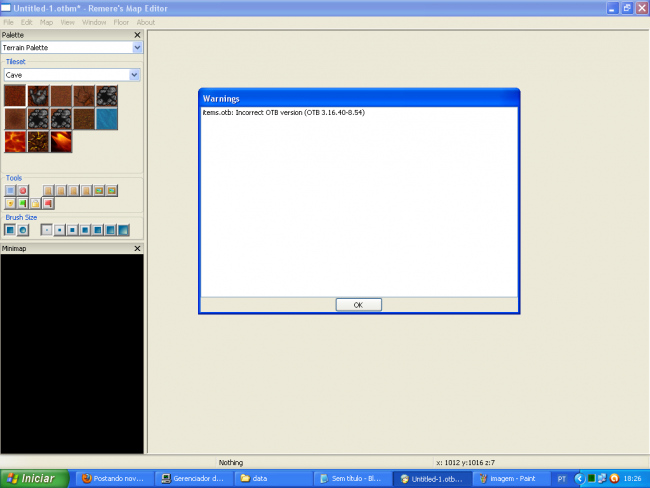Click the Iniciar start button
This screenshot has height=488, width=650.
(34, 478)
